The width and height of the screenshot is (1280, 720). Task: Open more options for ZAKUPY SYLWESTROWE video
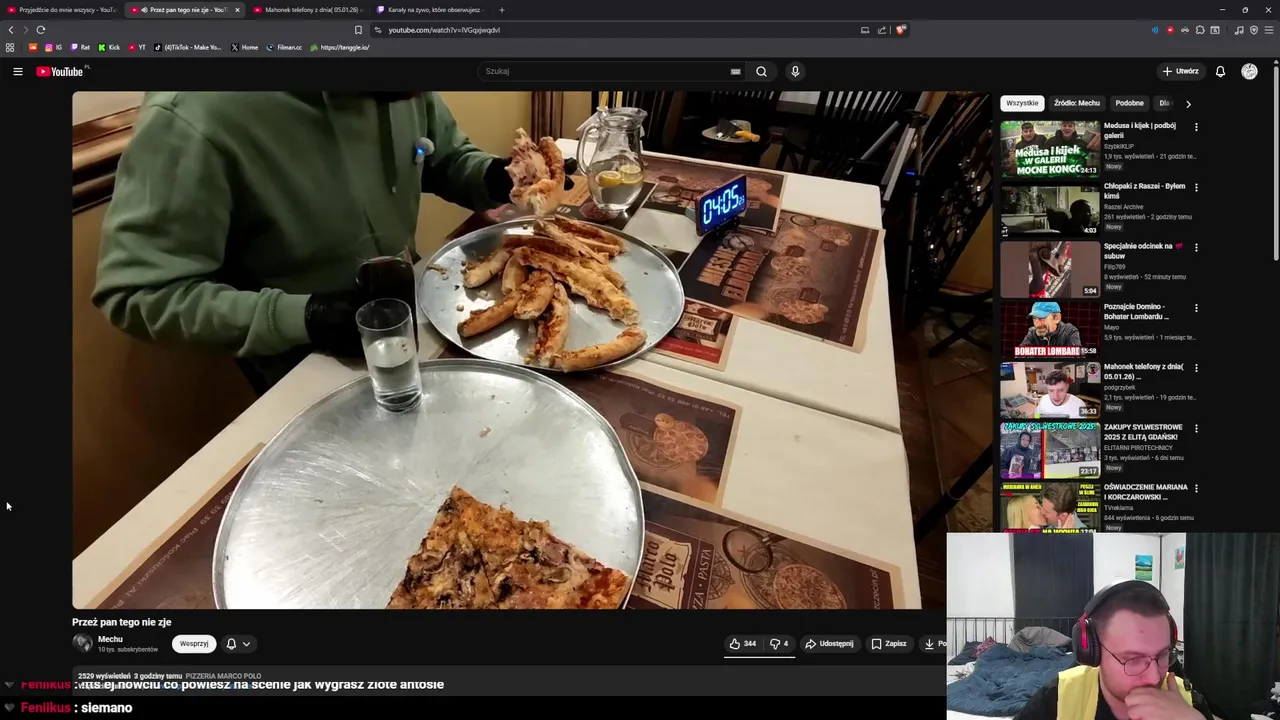point(1196,428)
